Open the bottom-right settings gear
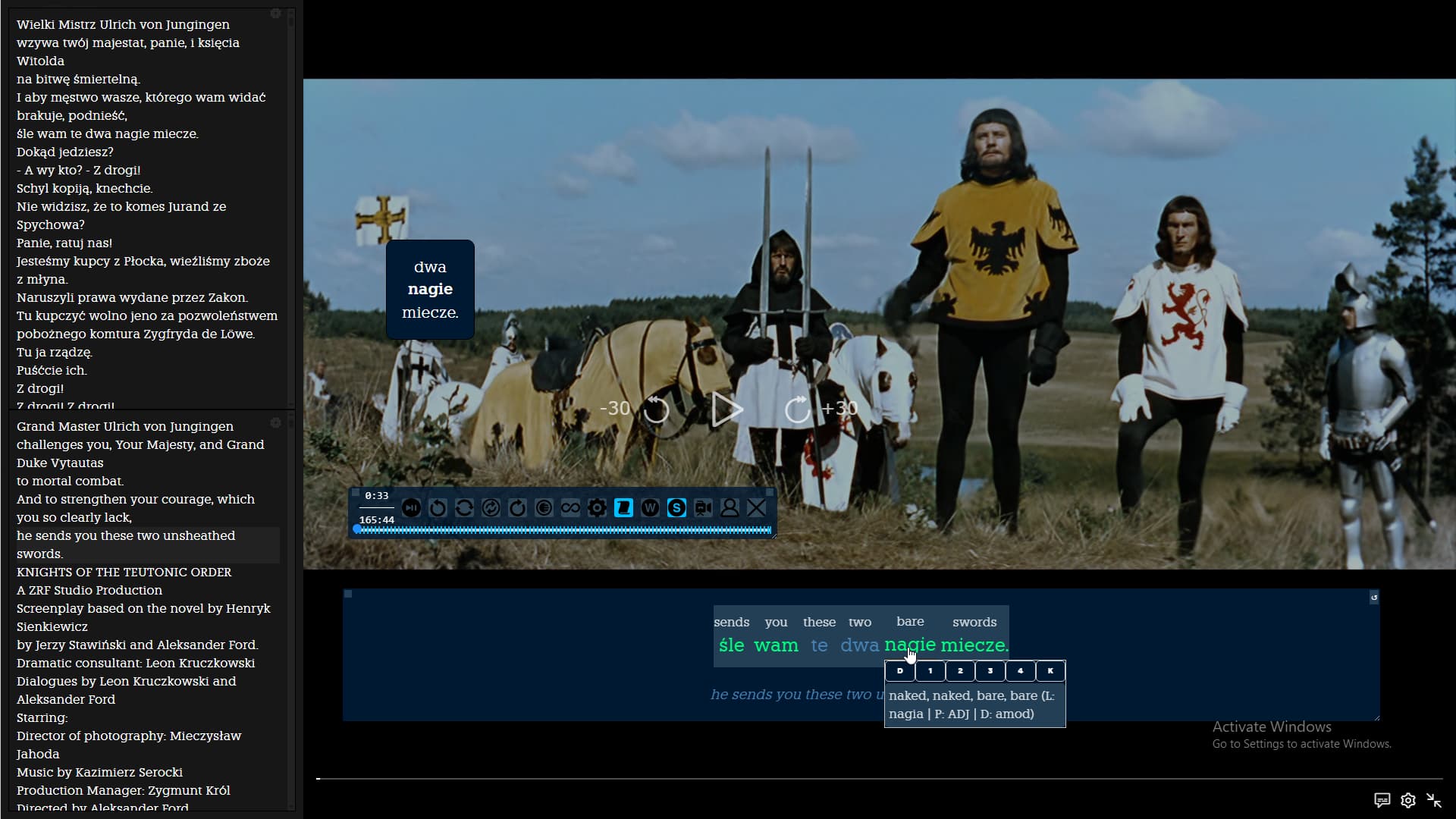The width and height of the screenshot is (1456, 819). pos(1408,800)
